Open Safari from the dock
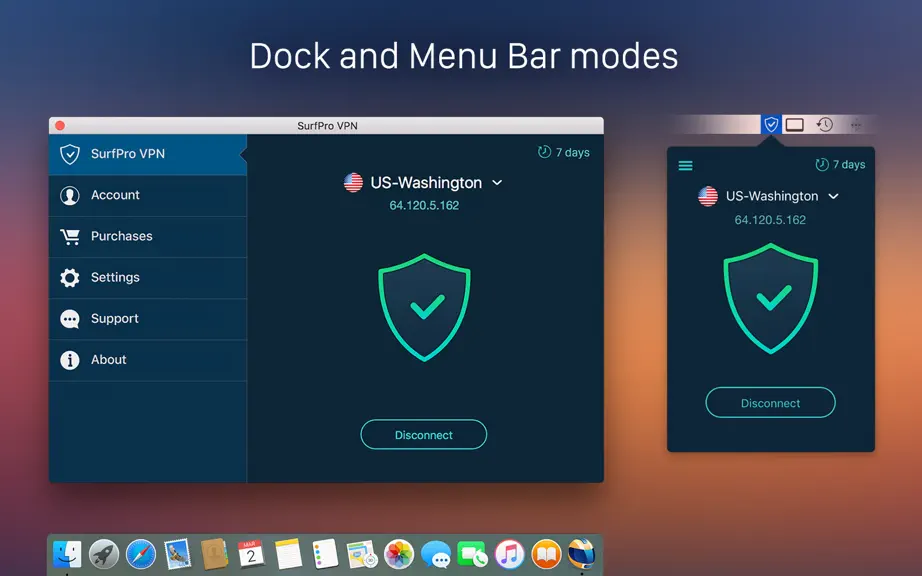The height and width of the screenshot is (576, 922). pos(141,554)
